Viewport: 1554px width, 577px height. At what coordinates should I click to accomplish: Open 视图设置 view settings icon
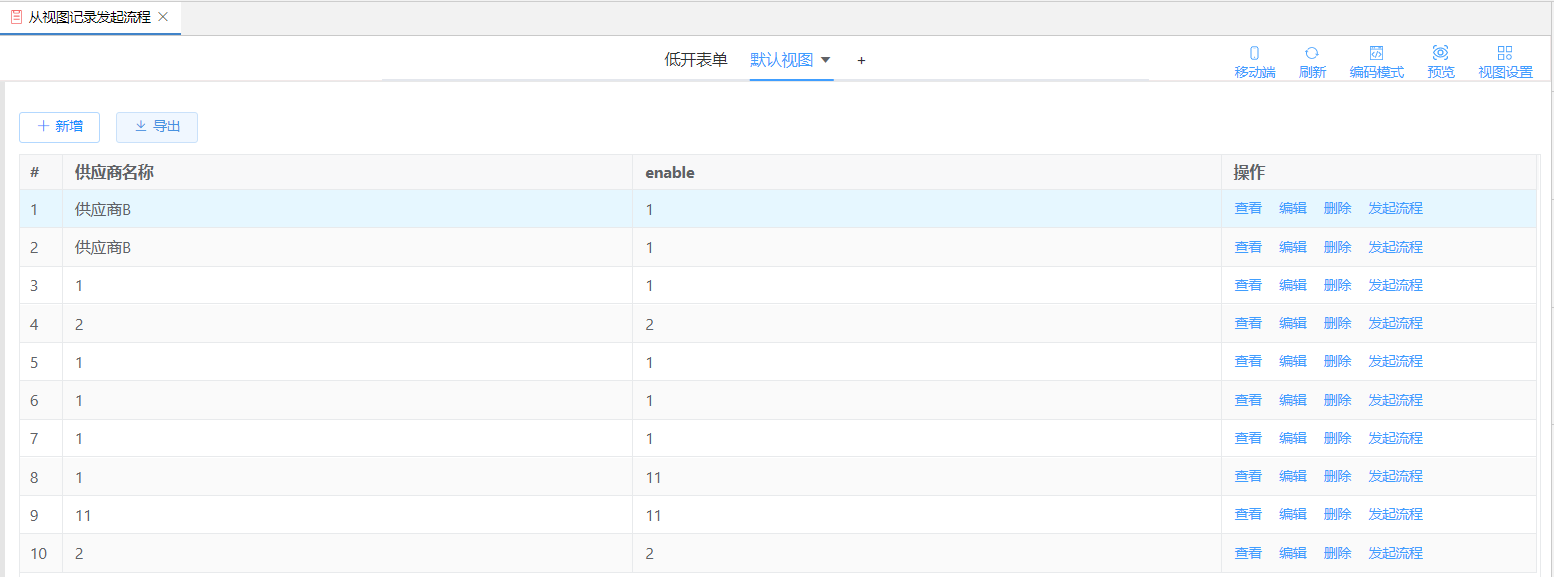coord(1505,53)
